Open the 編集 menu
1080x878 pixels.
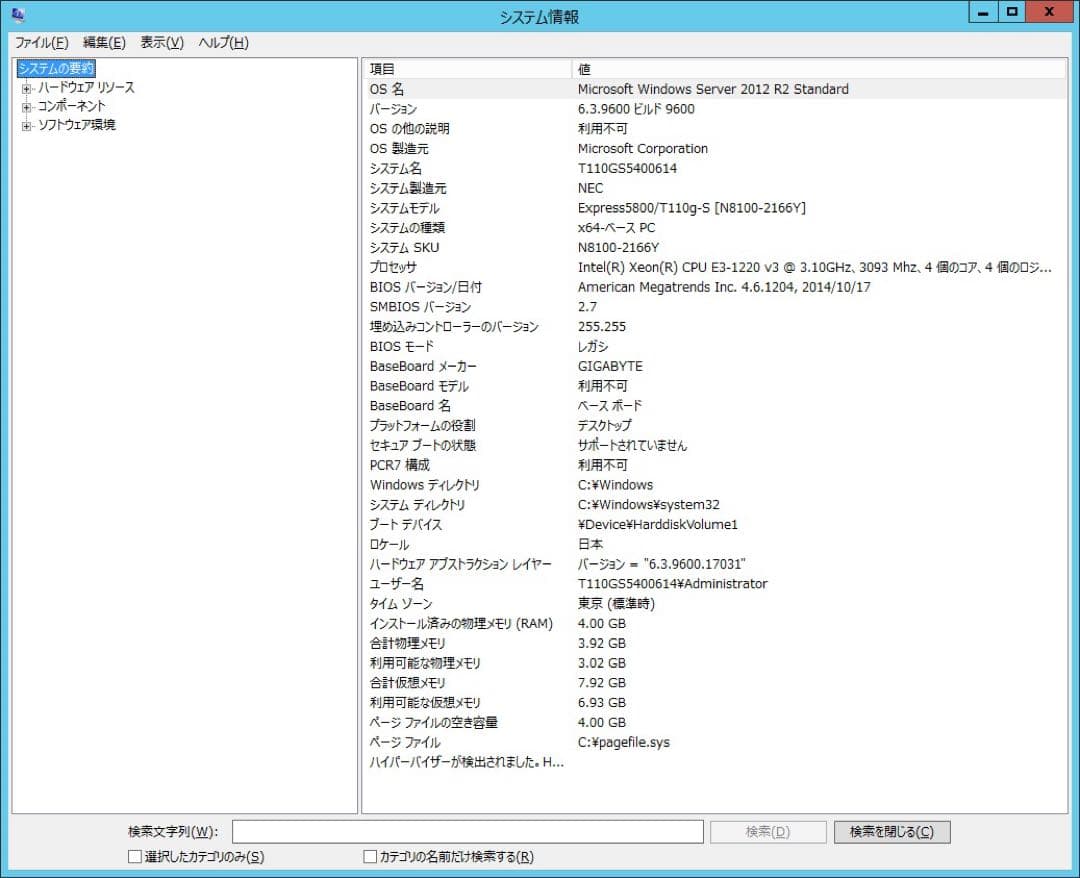click(100, 42)
